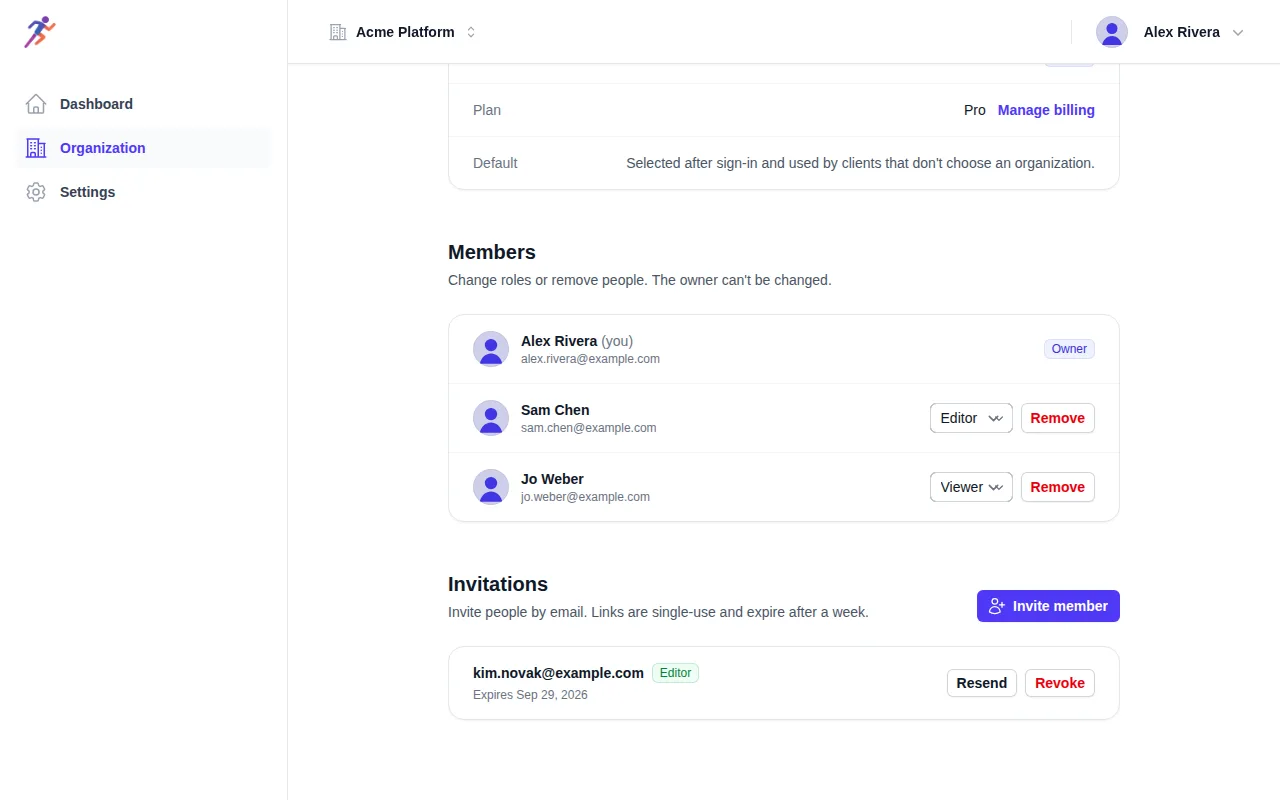This screenshot has height=800, width=1280.
Task: Click the text kim.novak@example.com
Action: point(558,673)
